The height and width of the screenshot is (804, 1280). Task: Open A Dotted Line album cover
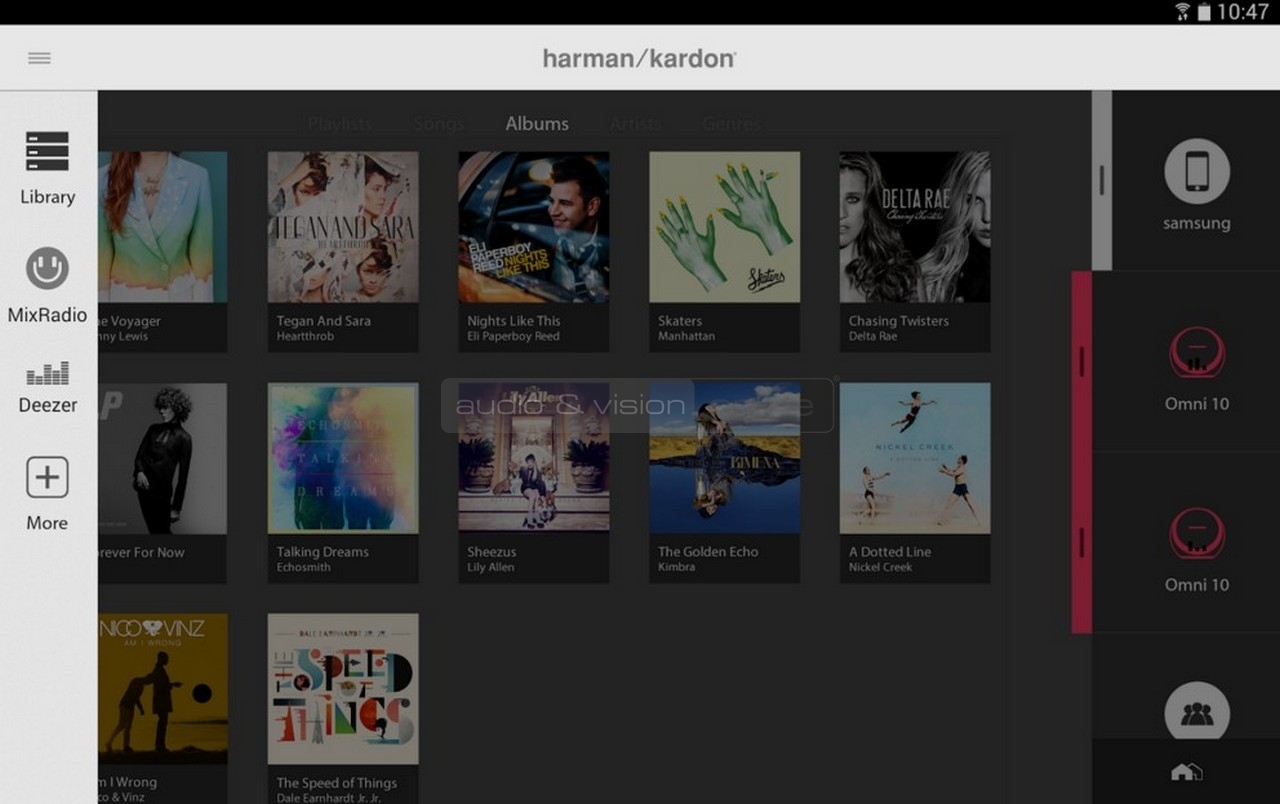[x=915, y=458]
